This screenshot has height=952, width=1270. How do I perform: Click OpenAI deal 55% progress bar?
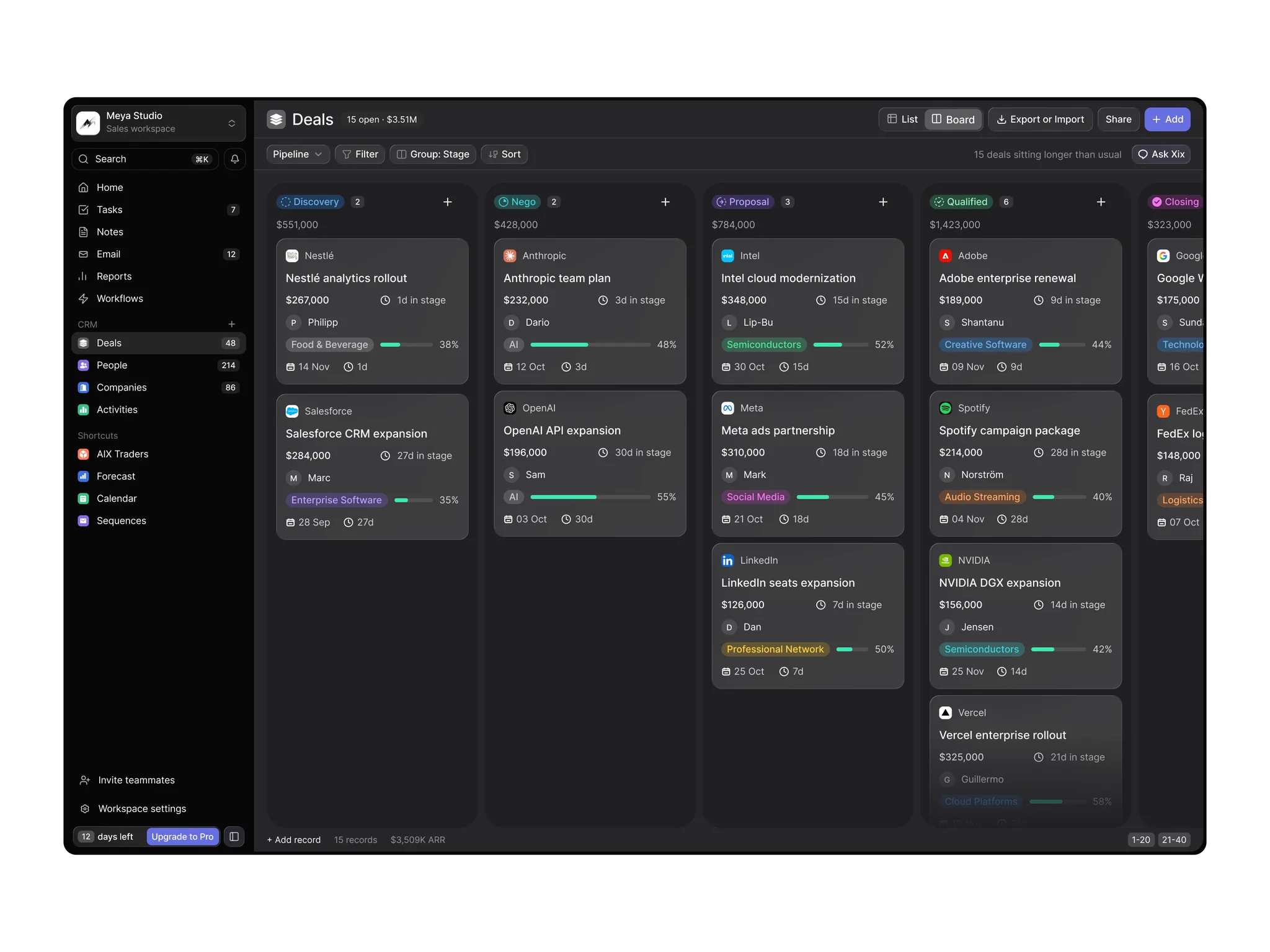click(590, 497)
